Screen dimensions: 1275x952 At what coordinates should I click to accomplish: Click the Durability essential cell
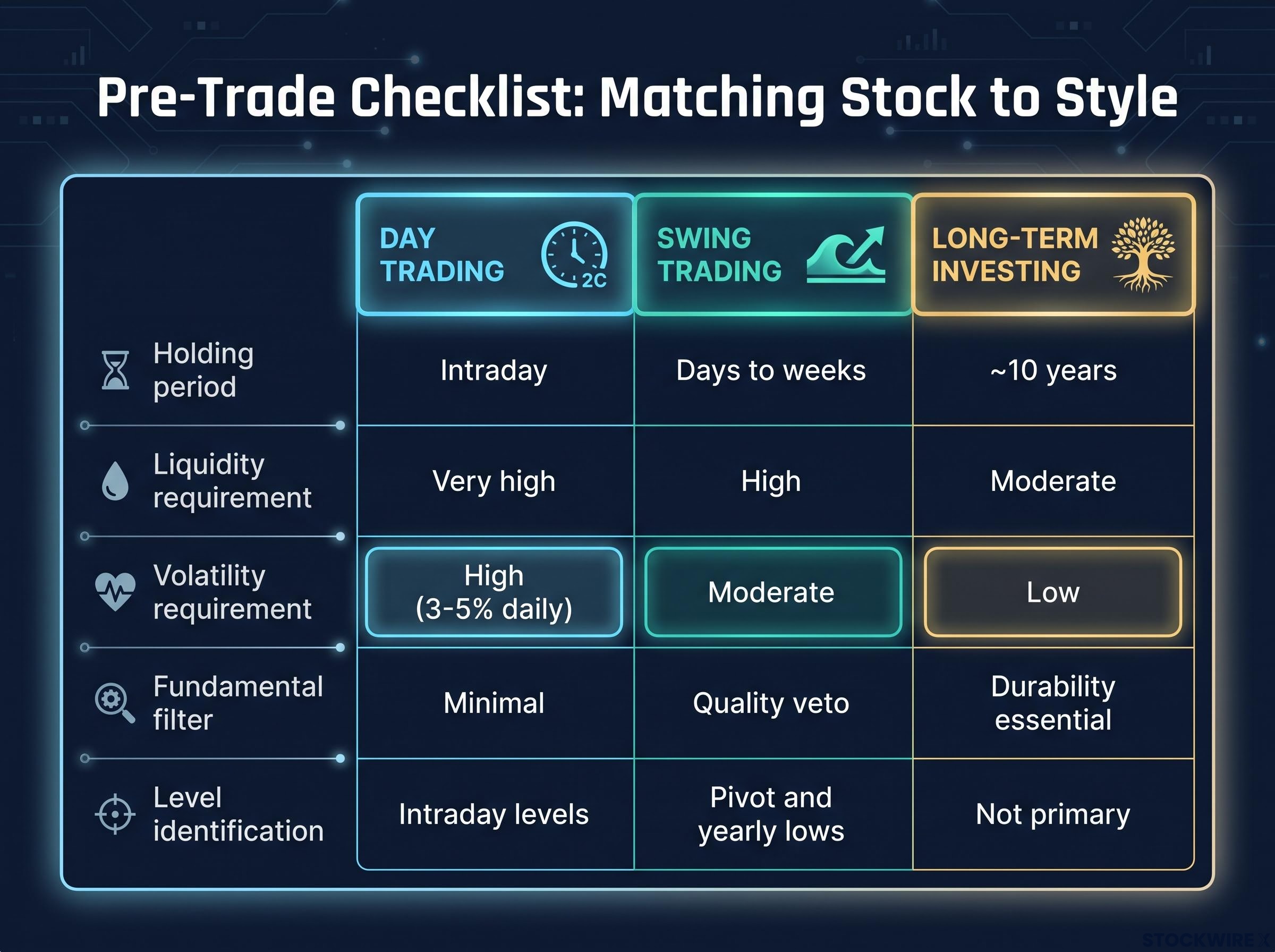(1053, 703)
